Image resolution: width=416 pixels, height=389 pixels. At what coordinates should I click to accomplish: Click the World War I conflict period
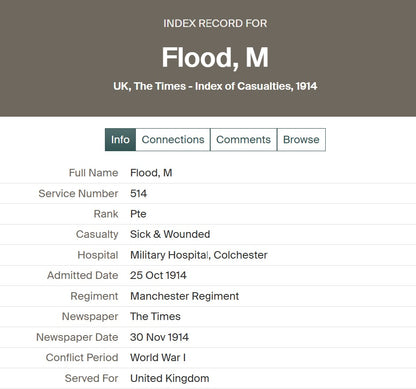tap(158, 358)
